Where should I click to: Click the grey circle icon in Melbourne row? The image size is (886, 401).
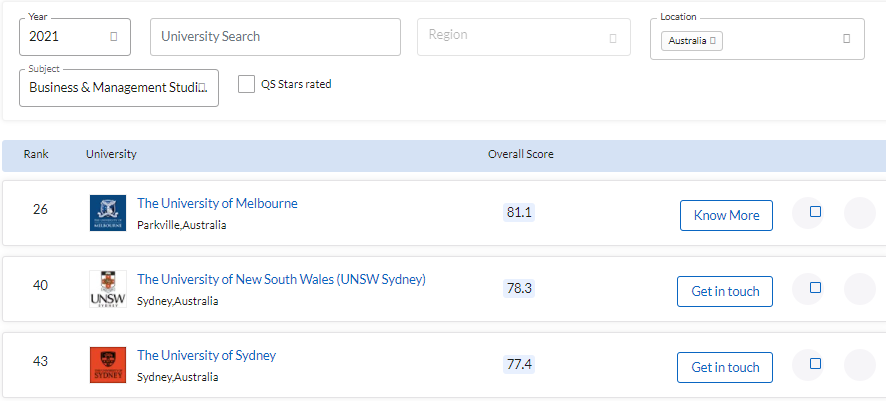coord(860,213)
